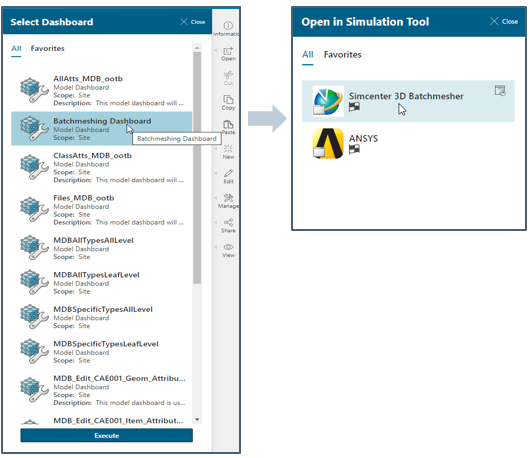Switch to Favorites tab in Select Dashboard
This screenshot has width=530, height=458.
47,48
